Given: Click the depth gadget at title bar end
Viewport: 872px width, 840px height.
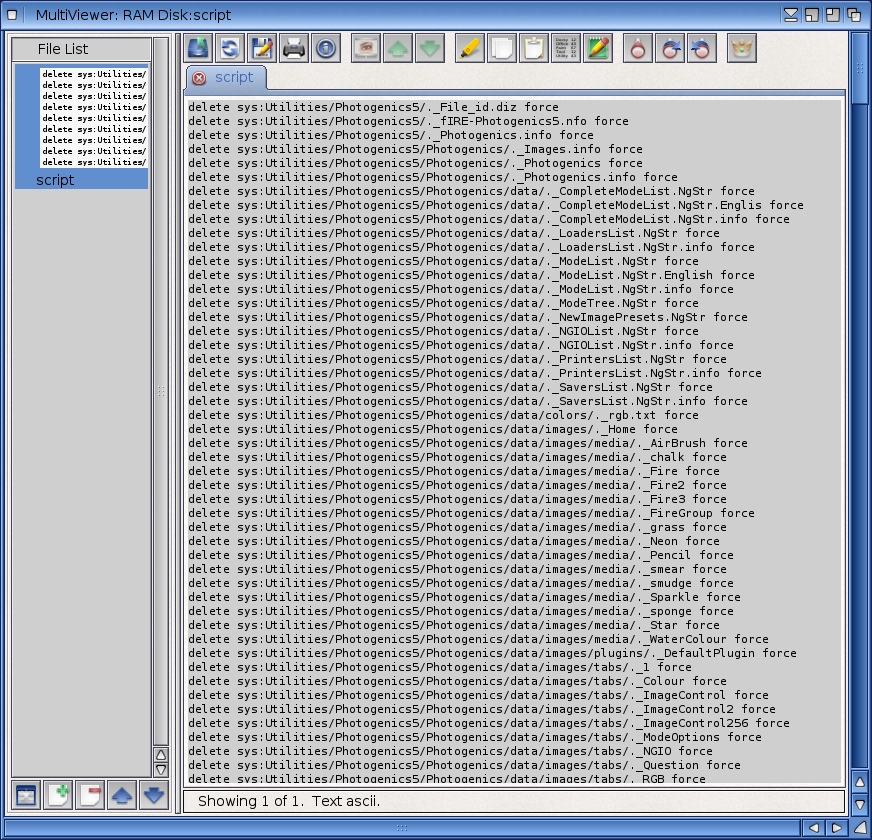Looking at the screenshot, I should (854, 14).
